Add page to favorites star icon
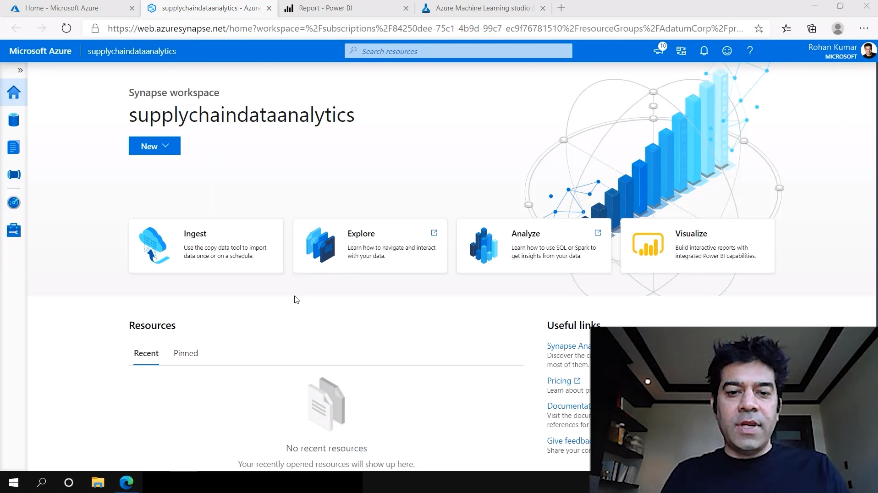The image size is (878, 493). point(758,28)
